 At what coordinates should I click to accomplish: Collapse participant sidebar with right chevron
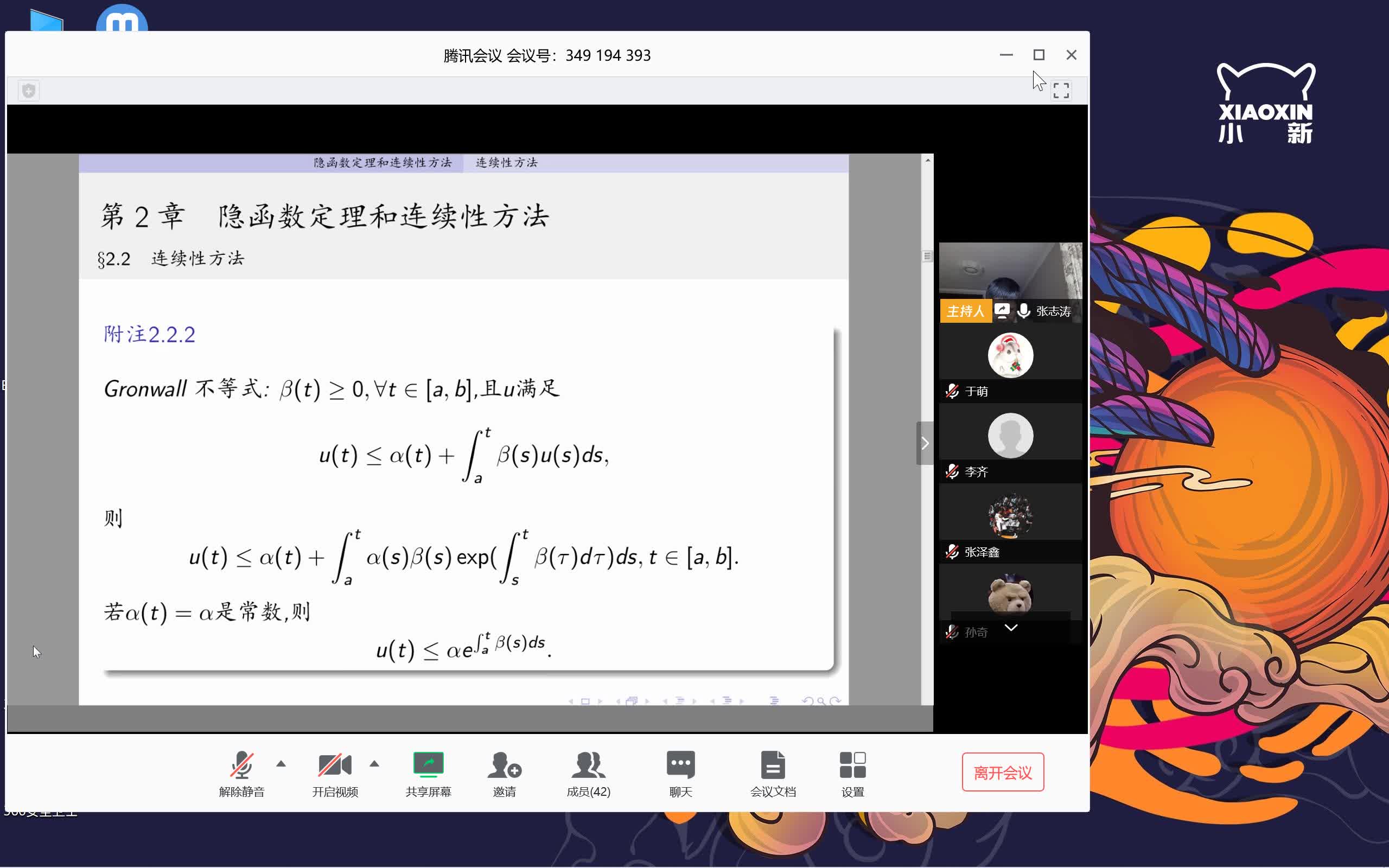[x=925, y=443]
